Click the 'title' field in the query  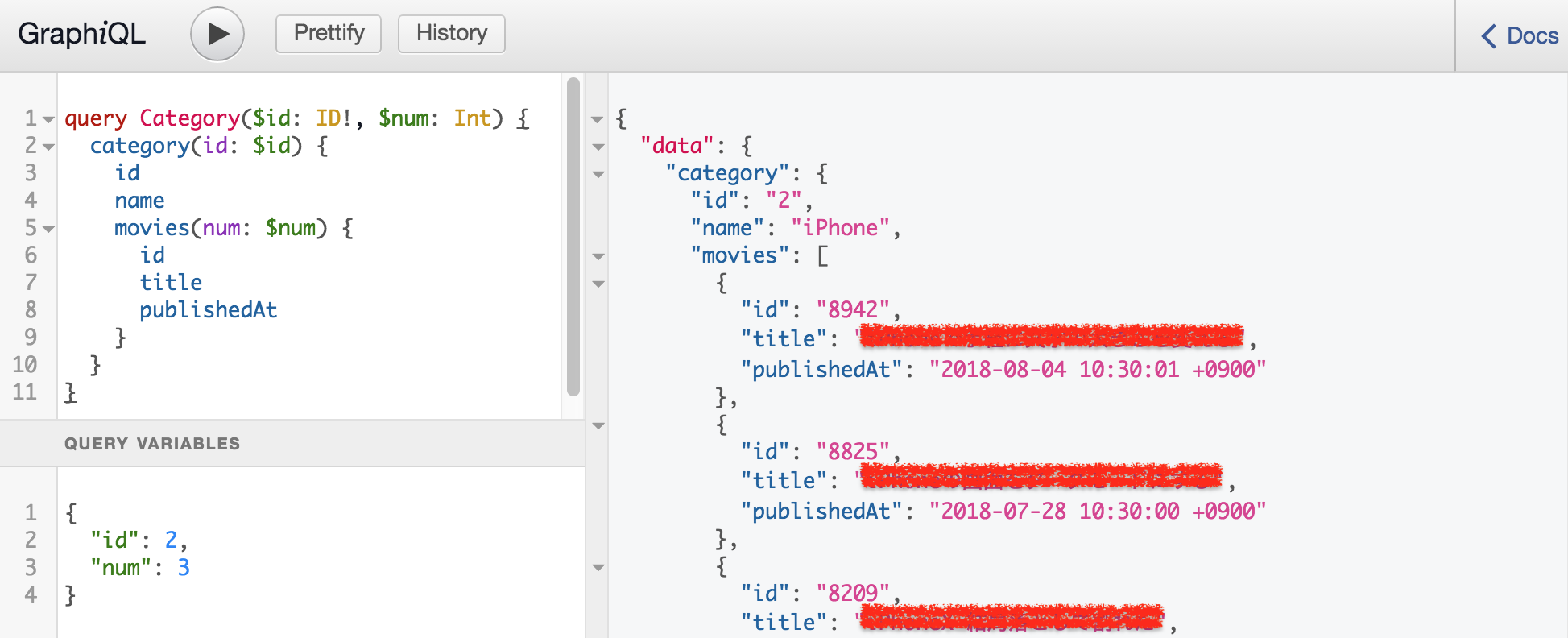[x=171, y=283]
